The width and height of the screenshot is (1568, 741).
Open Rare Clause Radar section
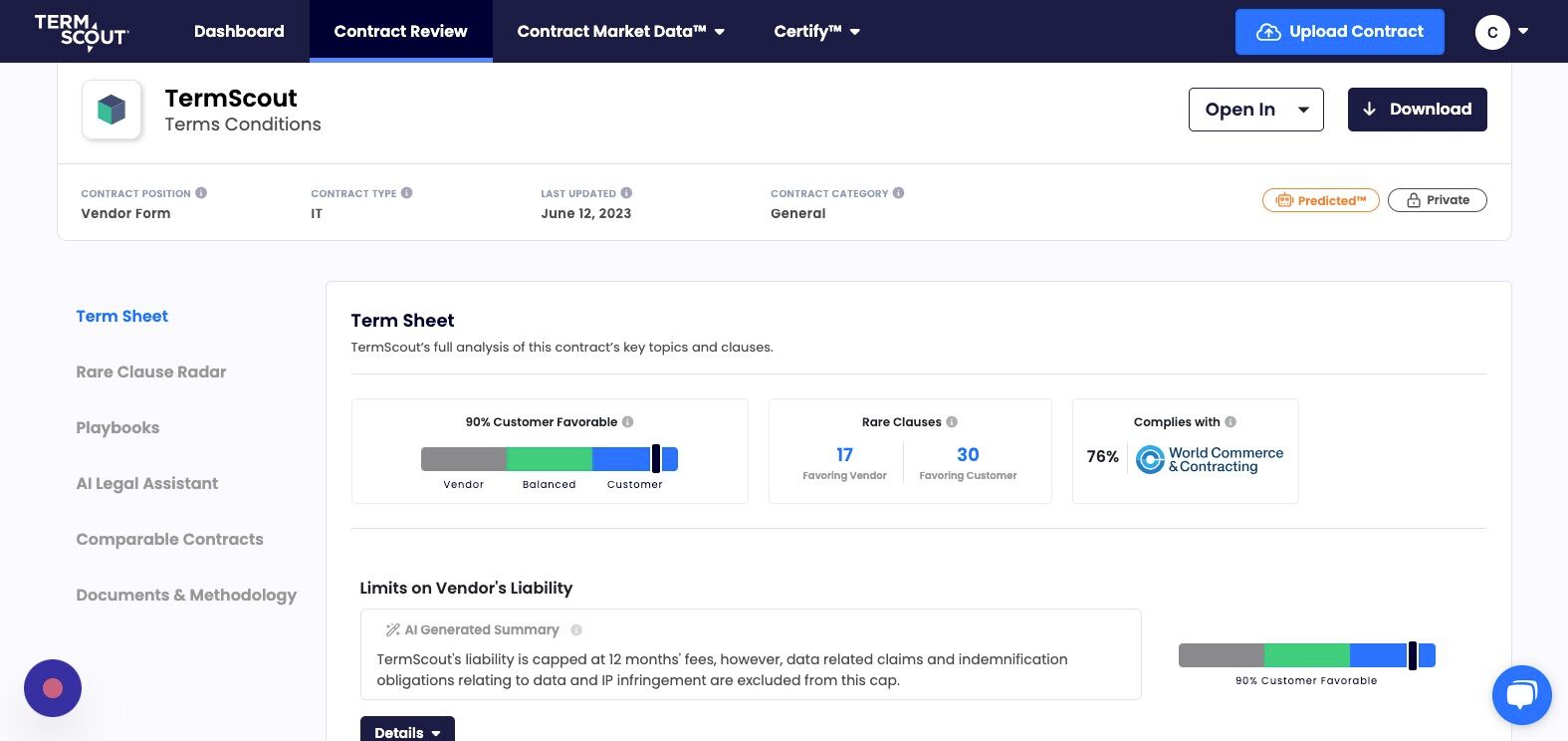[151, 372]
